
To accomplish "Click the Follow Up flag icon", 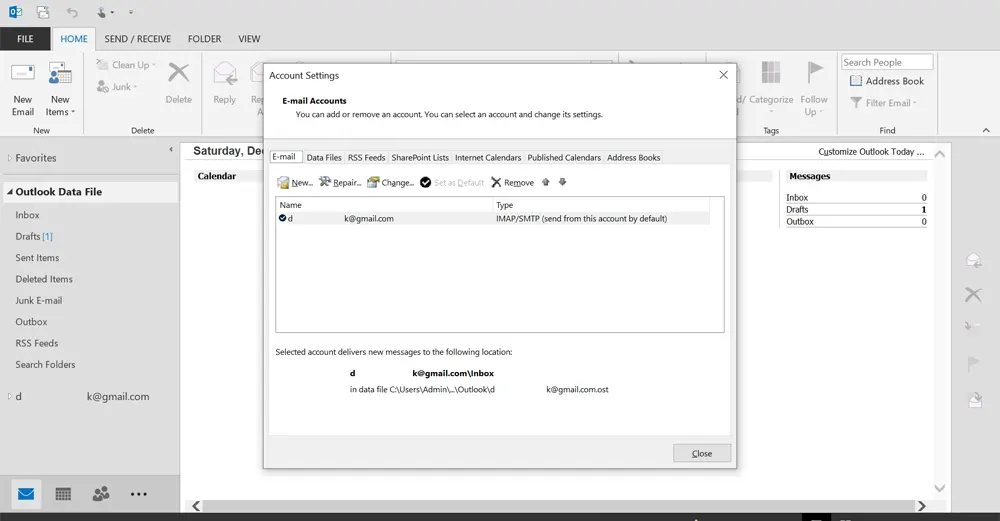I will 814,88.
